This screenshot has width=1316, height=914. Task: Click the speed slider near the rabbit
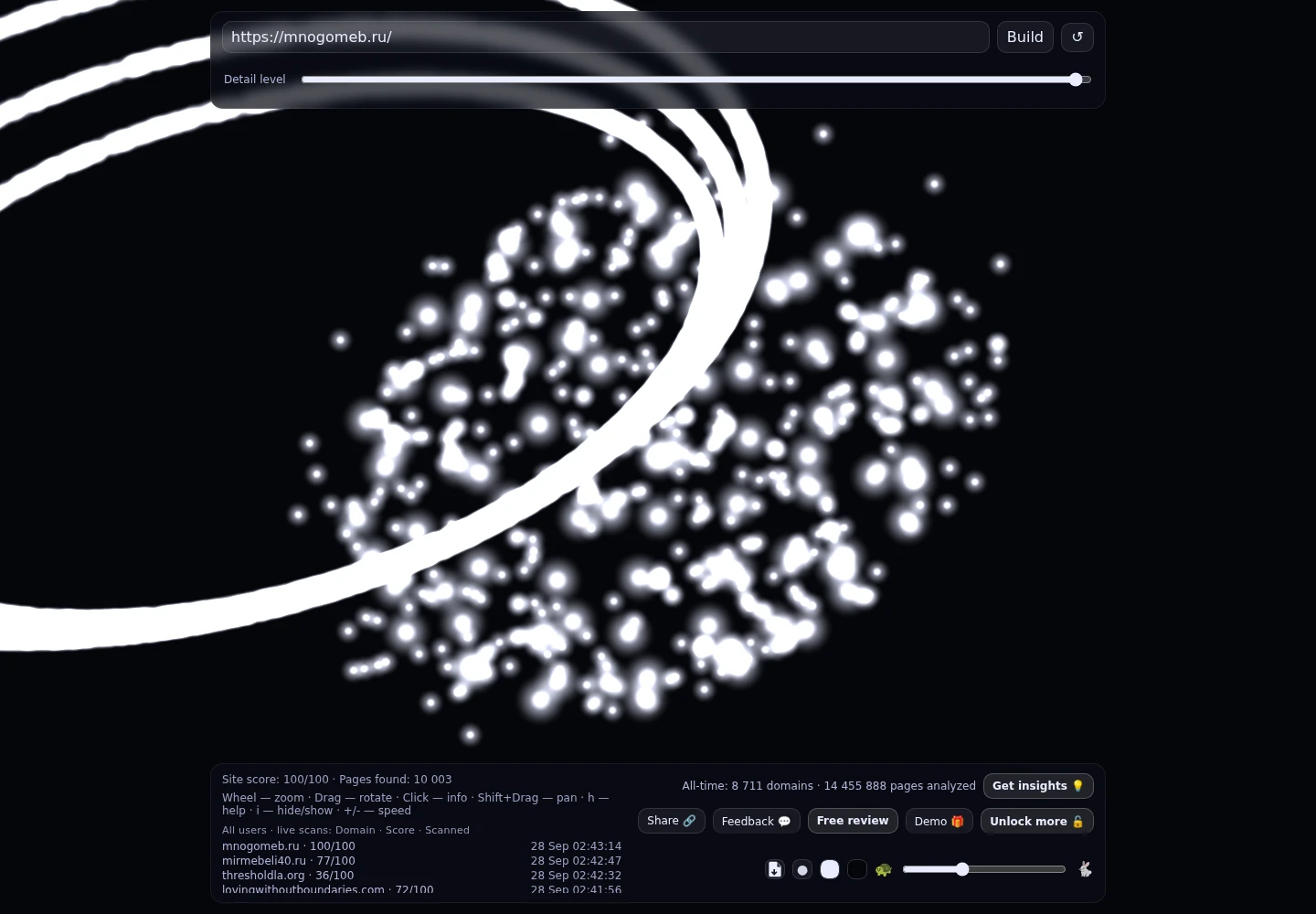click(x=984, y=869)
